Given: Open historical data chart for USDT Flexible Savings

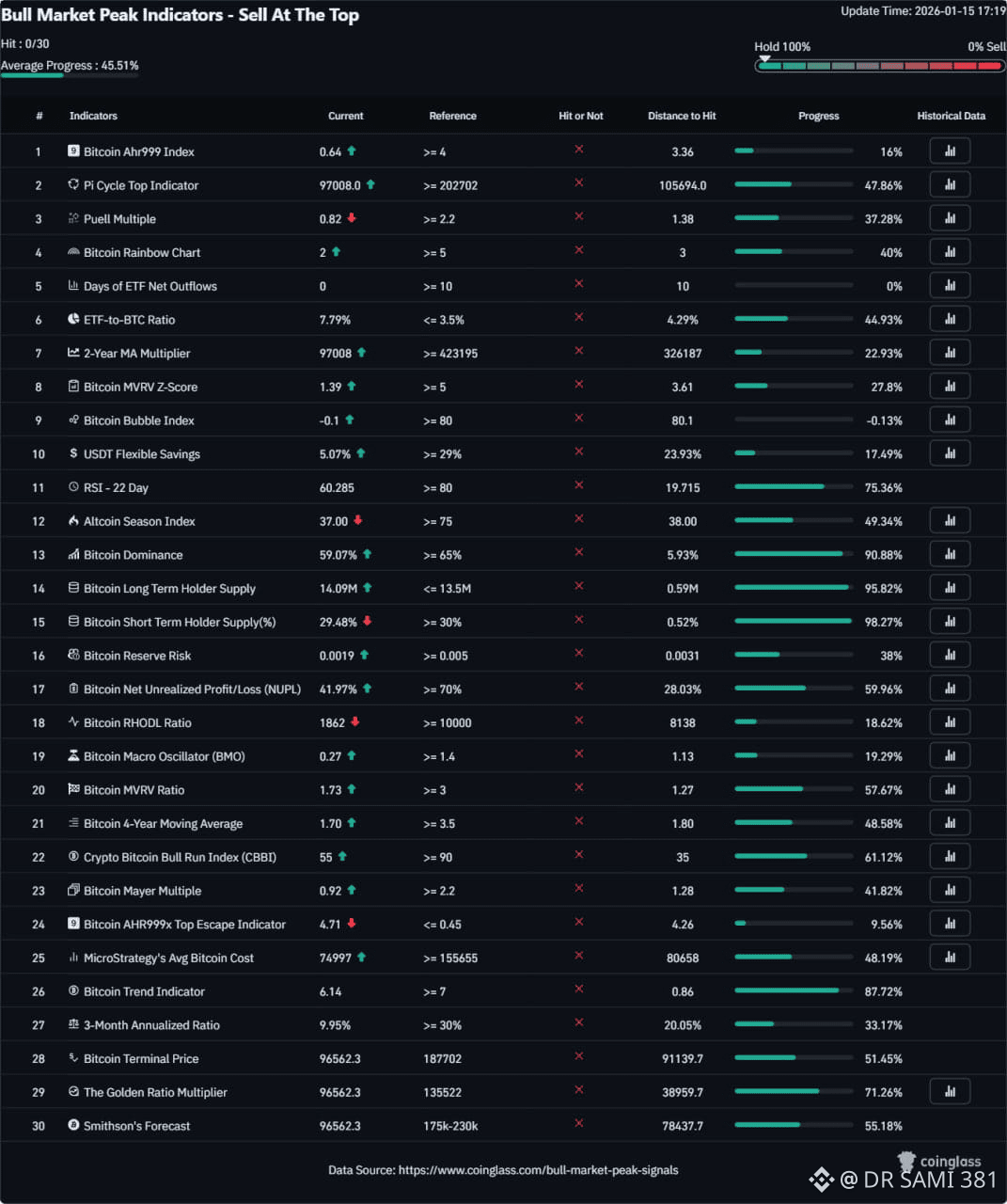Looking at the screenshot, I should pyautogui.click(x=950, y=453).
